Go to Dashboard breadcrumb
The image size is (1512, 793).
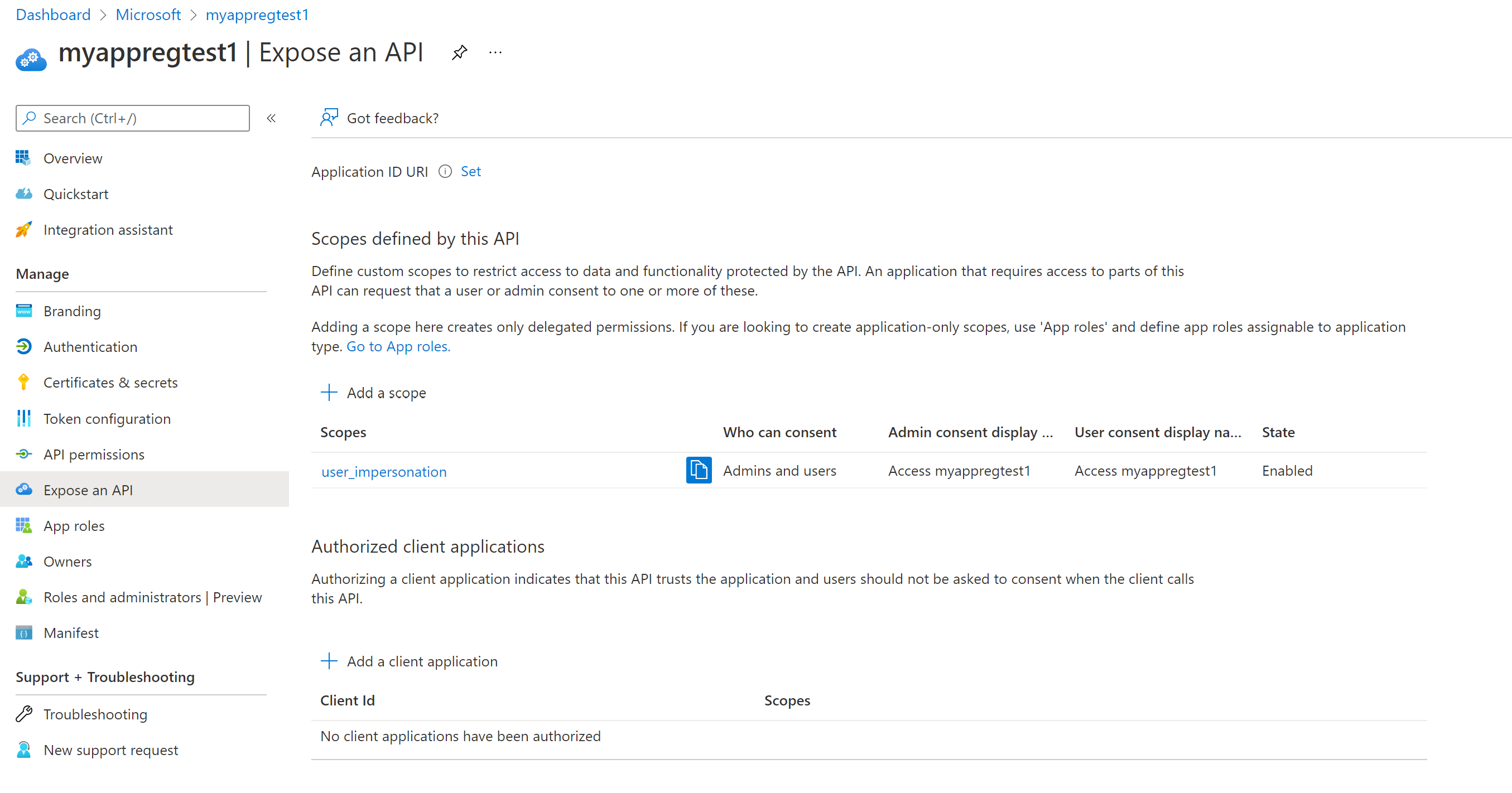click(x=53, y=14)
